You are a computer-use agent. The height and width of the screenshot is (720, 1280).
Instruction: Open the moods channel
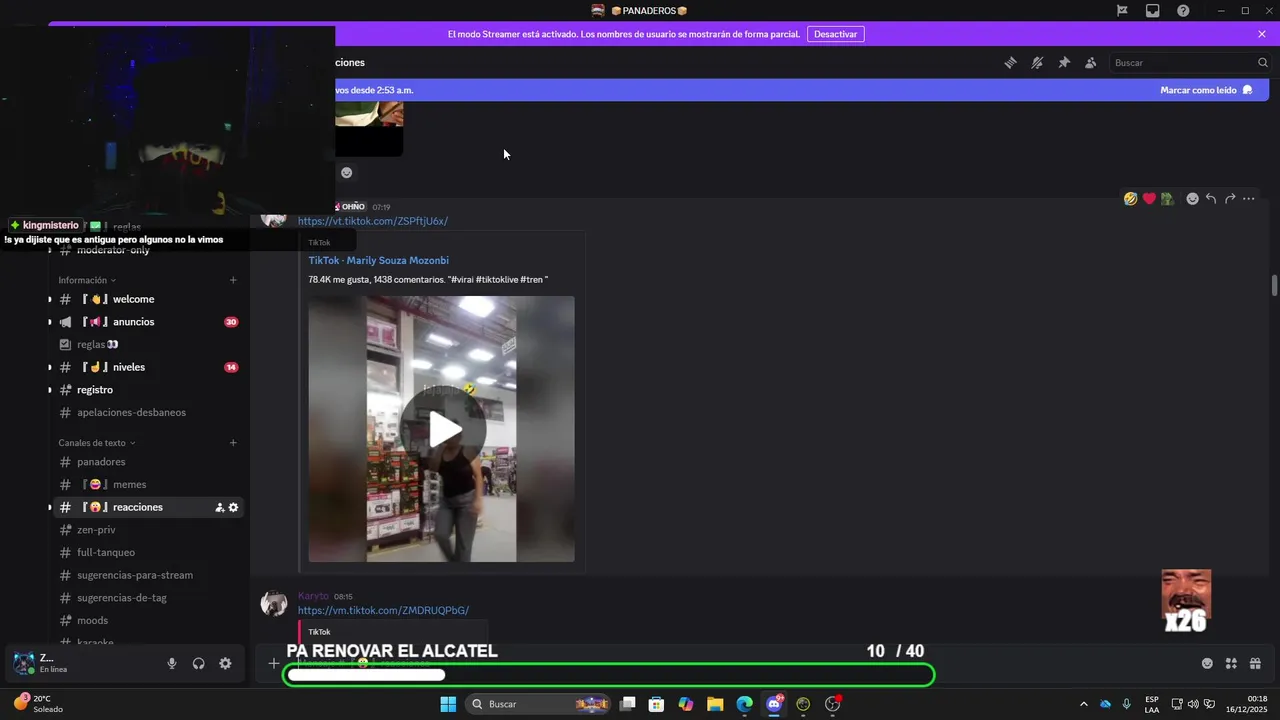pos(148,620)
